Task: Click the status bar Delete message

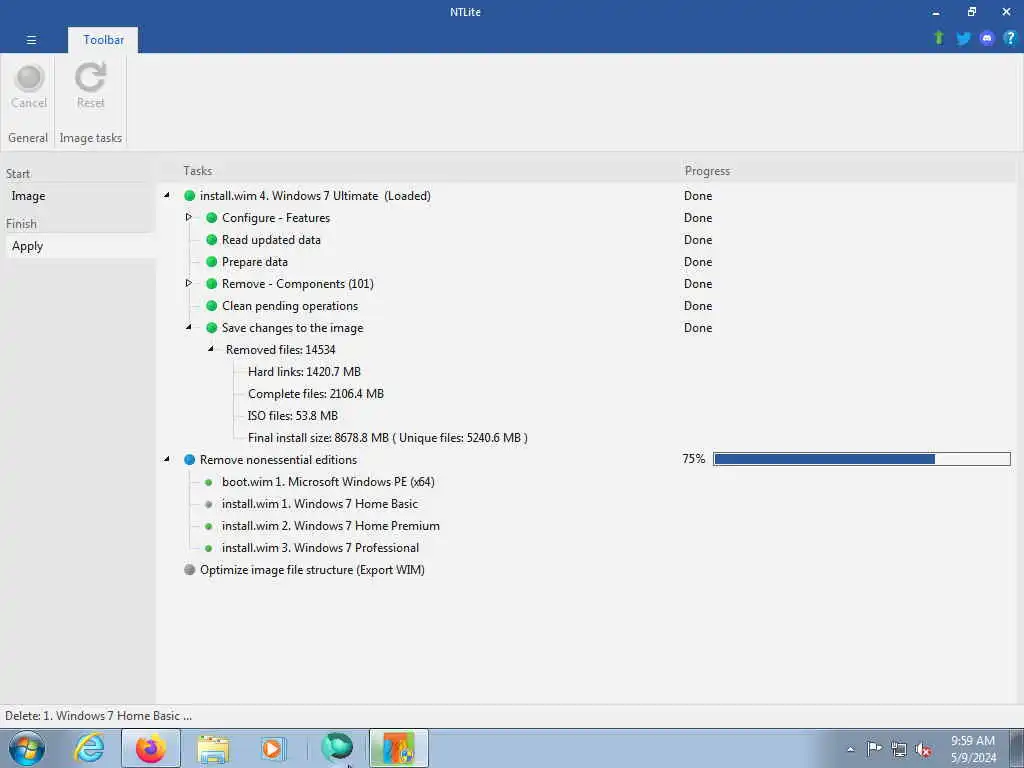Action: click(x=99, y=716)
